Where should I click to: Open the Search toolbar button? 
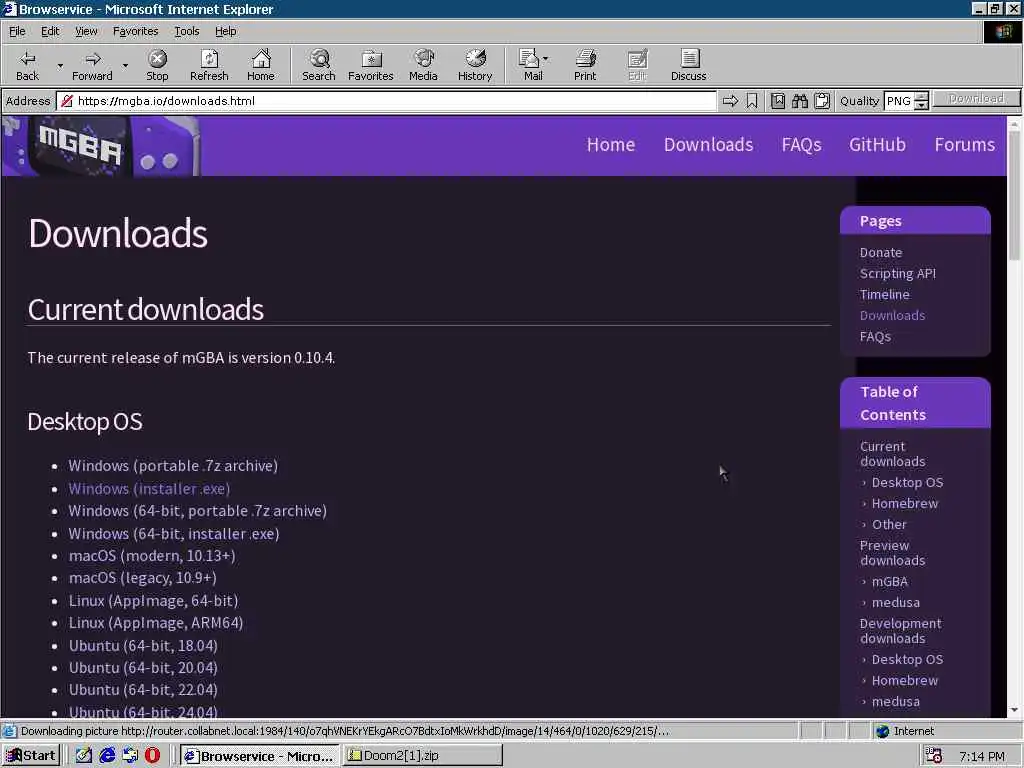[x=319, y=65]
